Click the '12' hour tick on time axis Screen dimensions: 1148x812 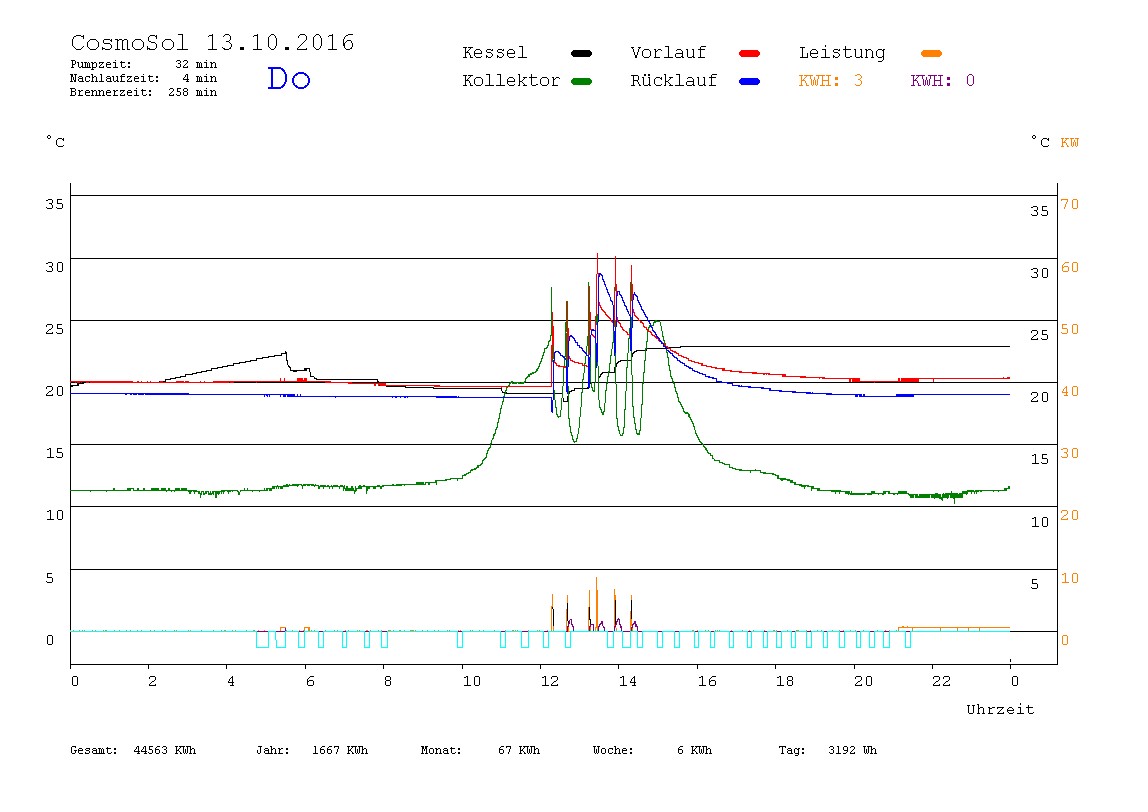click(x=550, y=681)
